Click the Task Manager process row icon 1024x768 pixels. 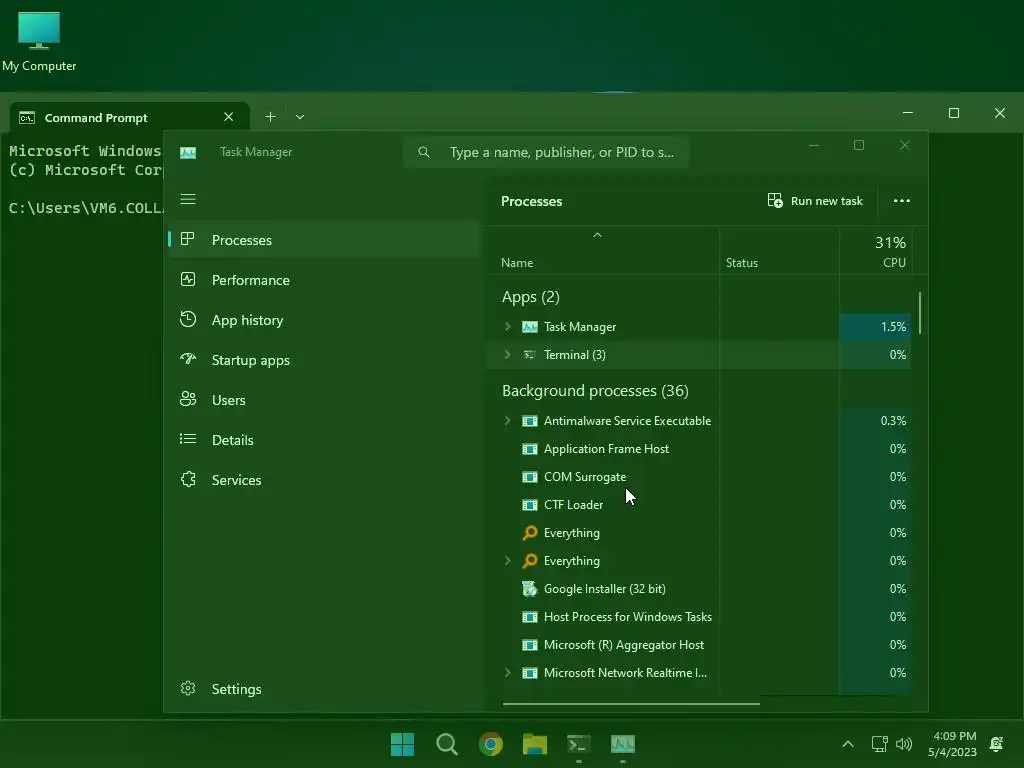530,327
